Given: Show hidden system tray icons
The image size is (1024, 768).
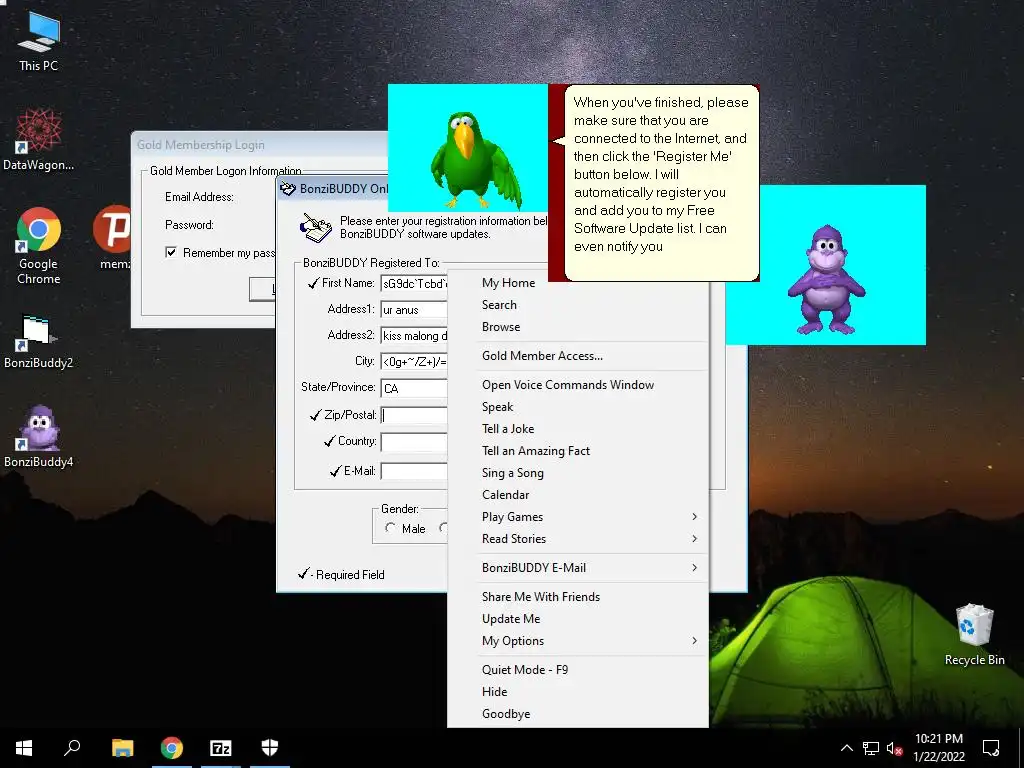Looking at the screenshot, I should pos(846,748).
